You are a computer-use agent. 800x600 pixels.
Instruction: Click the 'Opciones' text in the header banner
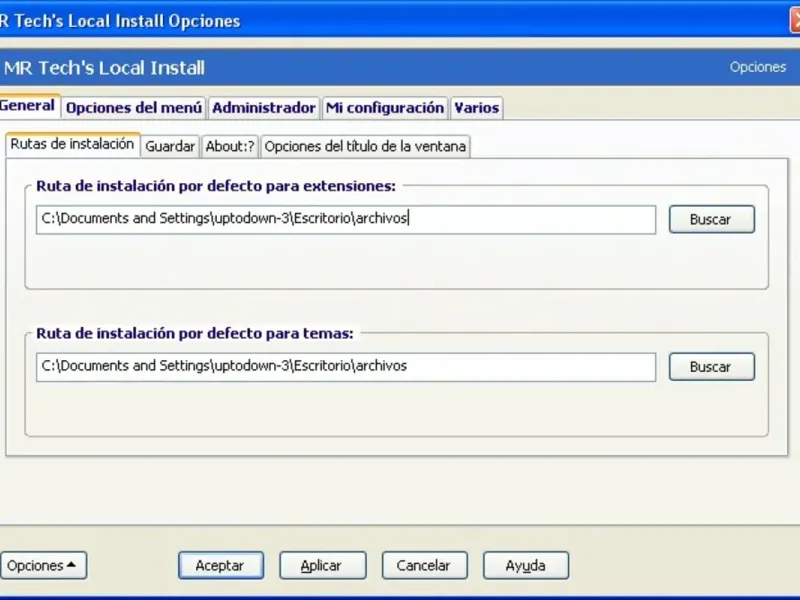758,67
